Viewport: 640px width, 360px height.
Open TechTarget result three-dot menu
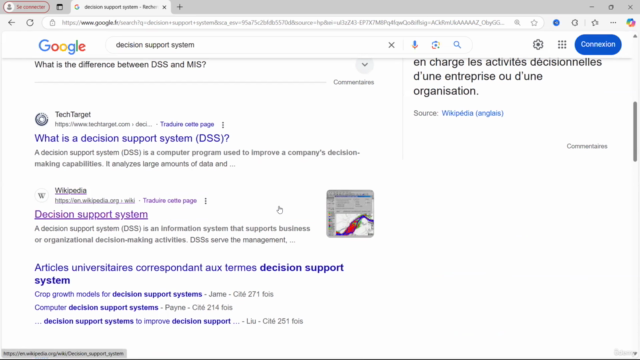coord(223,124)
